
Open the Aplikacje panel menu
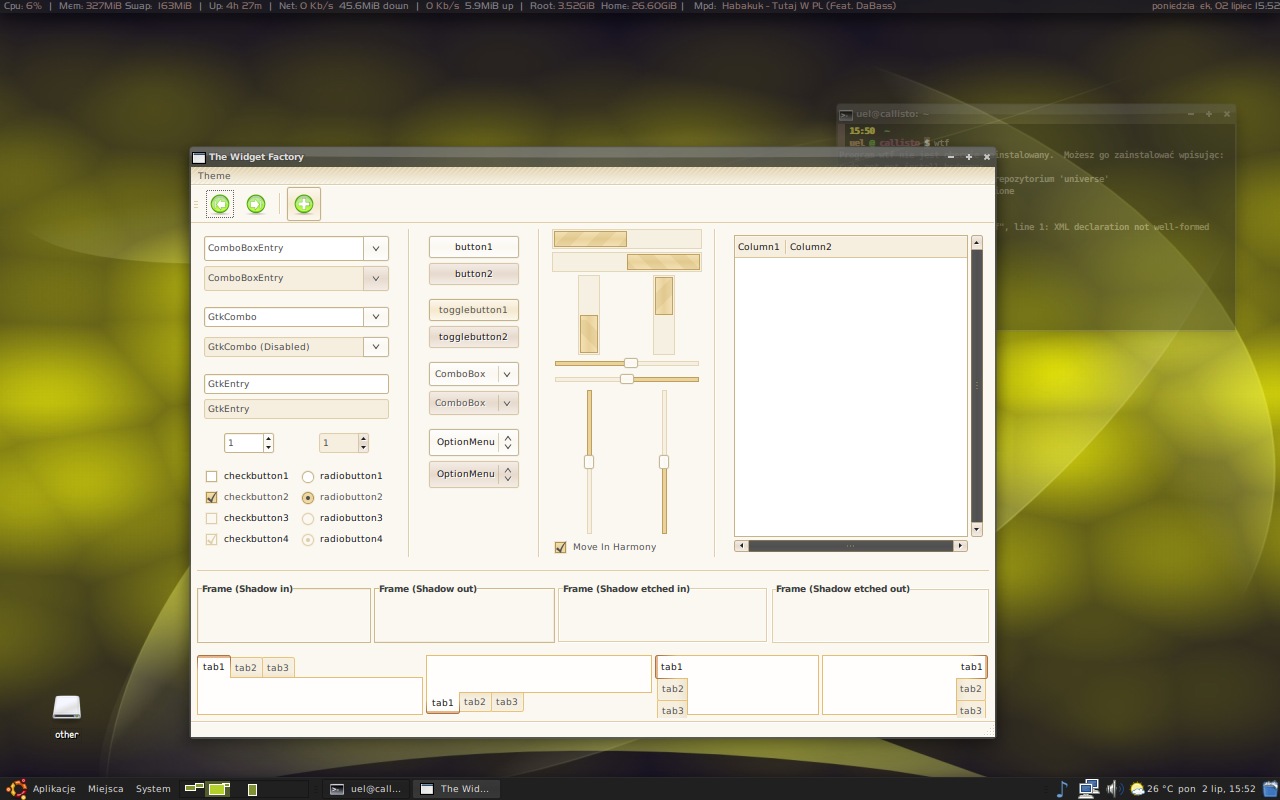54,789
